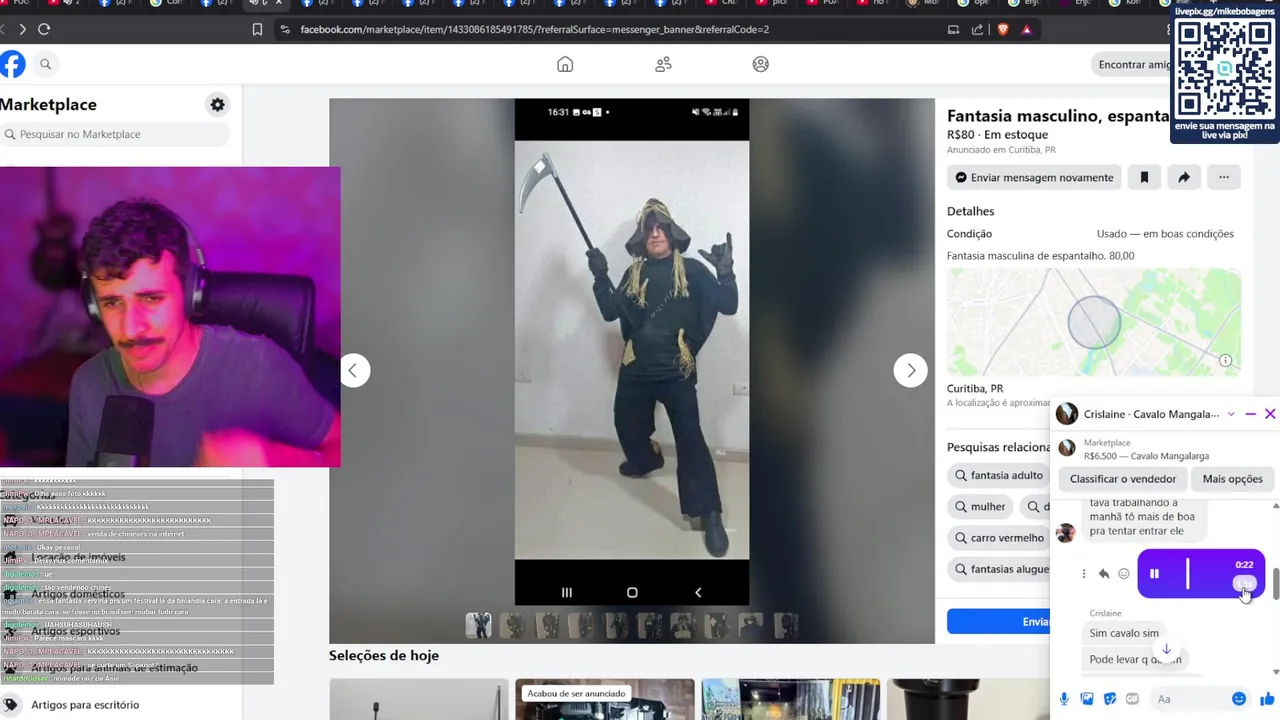Minimize the Crislaine chat window
Image resolution: width=1280 pixels, height=720 pixels.
(x=1250, y=414)
